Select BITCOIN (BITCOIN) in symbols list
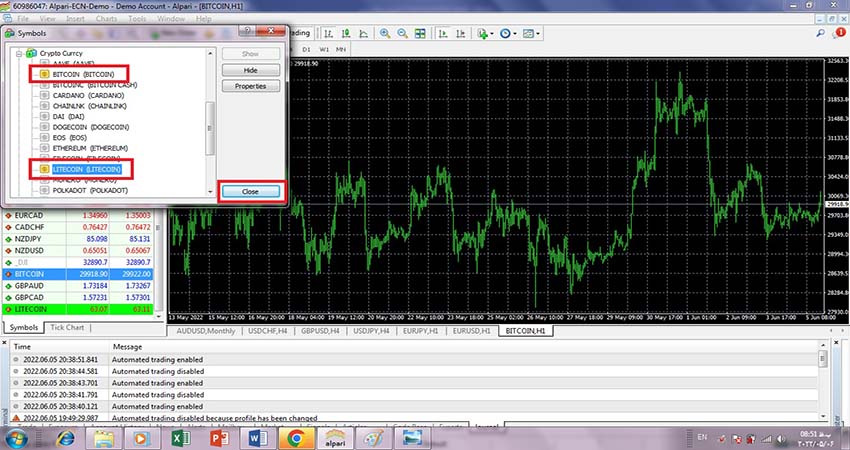The width and height of the screenshot is (850, 450). coord(83,74)
